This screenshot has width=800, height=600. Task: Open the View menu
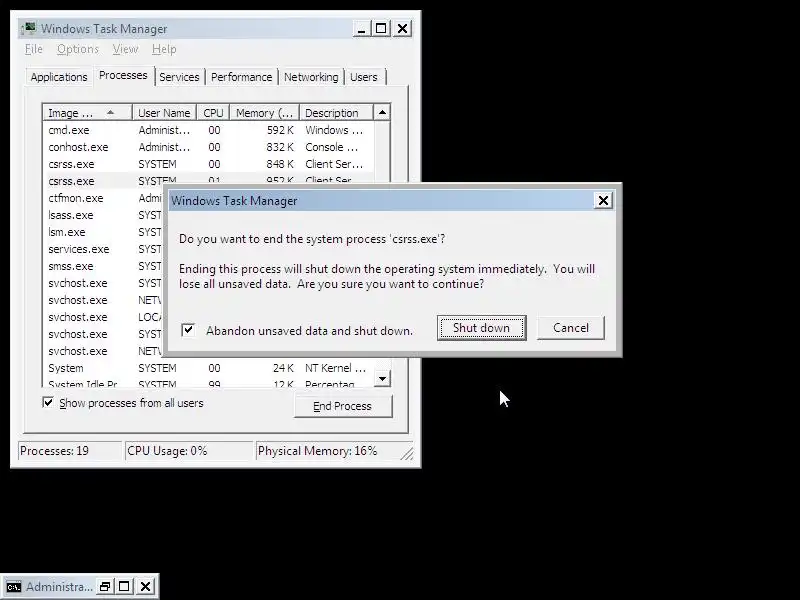pyautogui.click(x=125, y=49)
